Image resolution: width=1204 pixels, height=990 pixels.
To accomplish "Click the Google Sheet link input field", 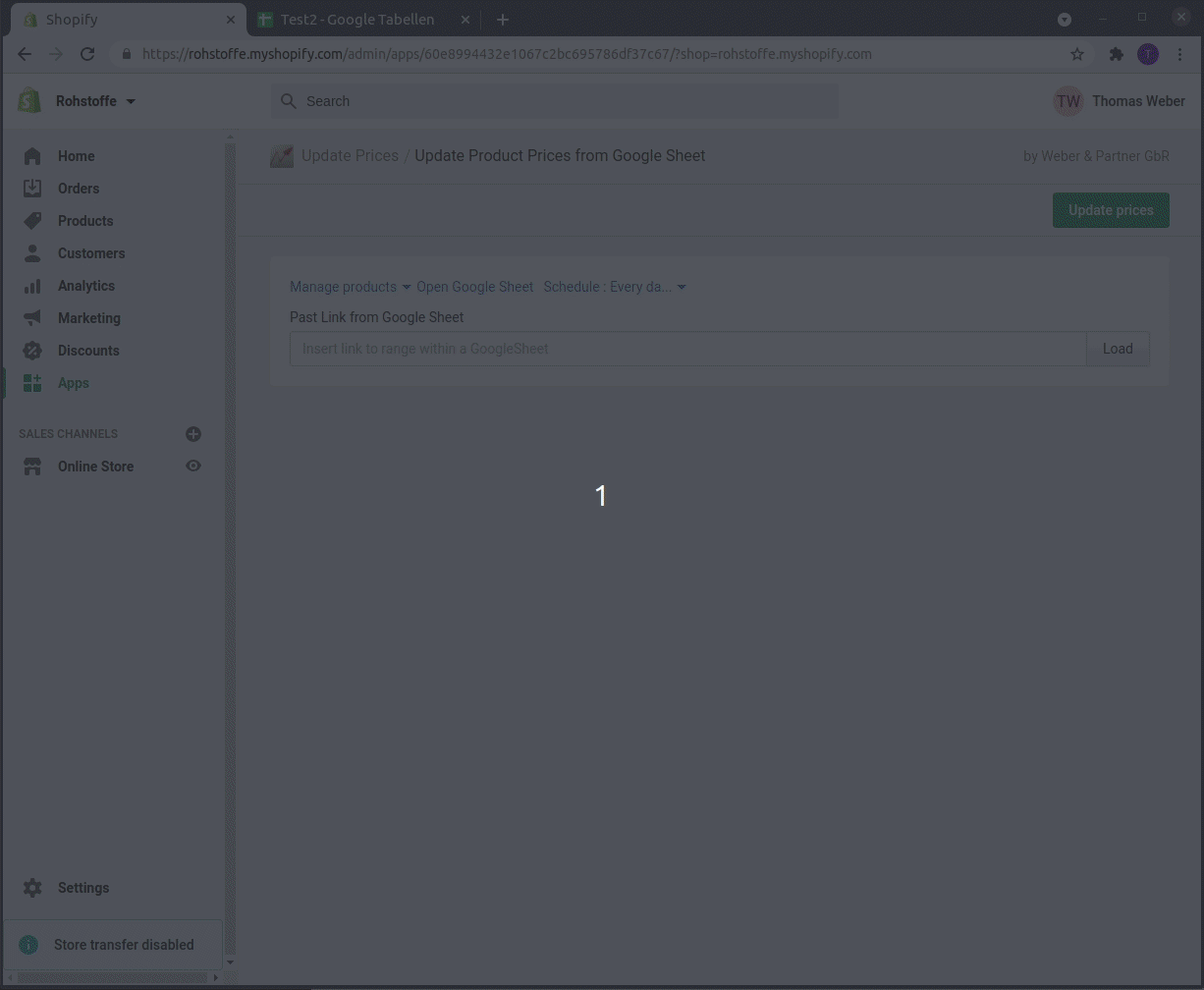I will [x=687, y=349].
